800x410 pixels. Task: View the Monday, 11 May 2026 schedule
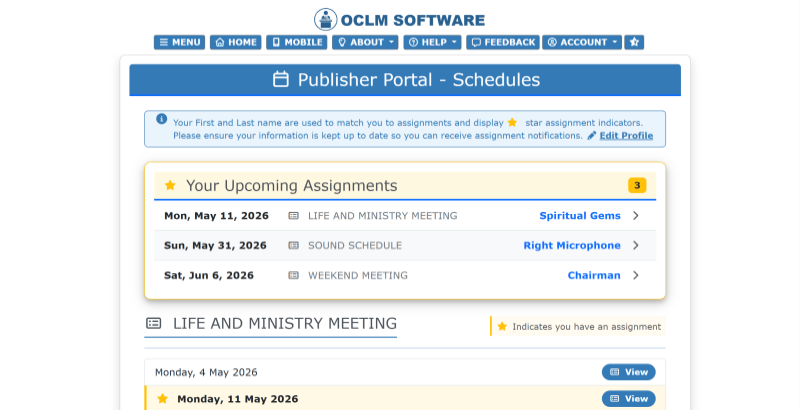tap(629, 399)
